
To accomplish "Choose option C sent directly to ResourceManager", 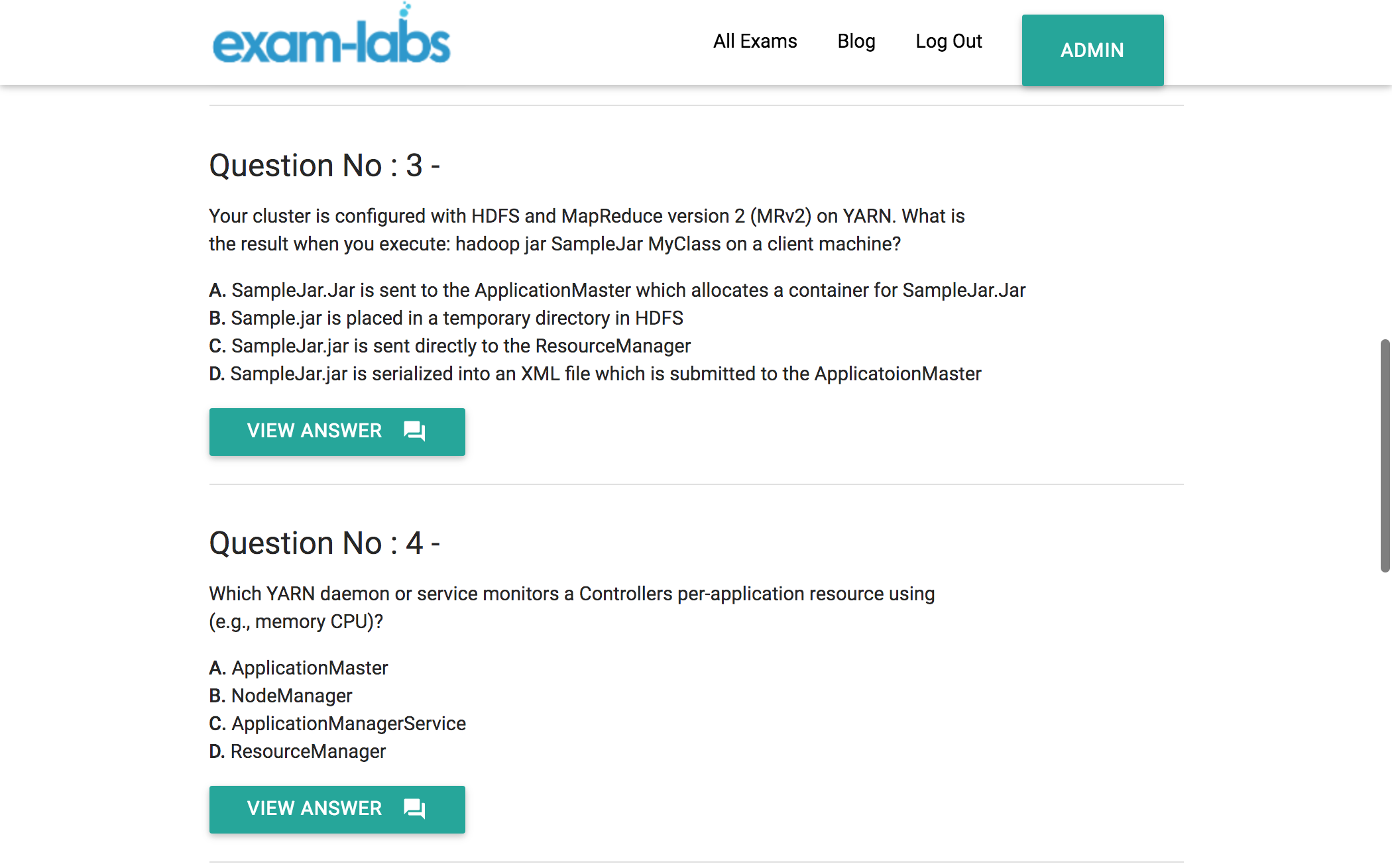I will tap(449, 346).
